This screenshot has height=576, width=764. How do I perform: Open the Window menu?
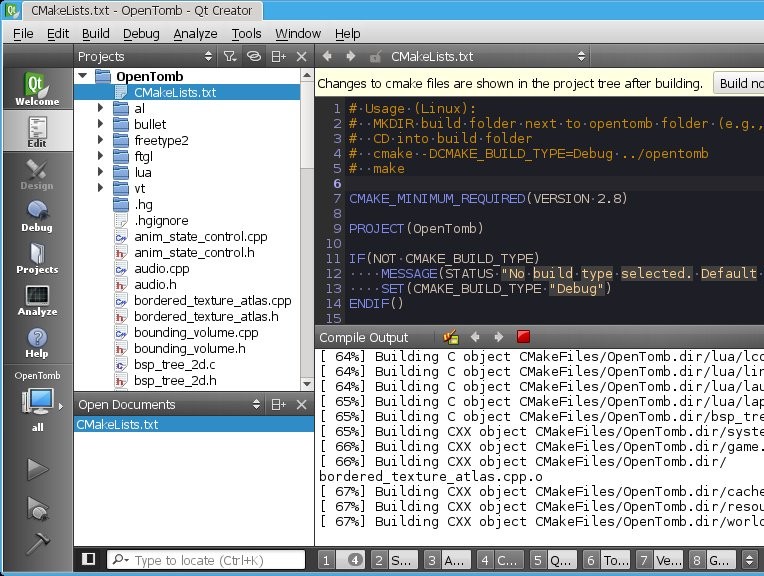click(x=298, y=34)
